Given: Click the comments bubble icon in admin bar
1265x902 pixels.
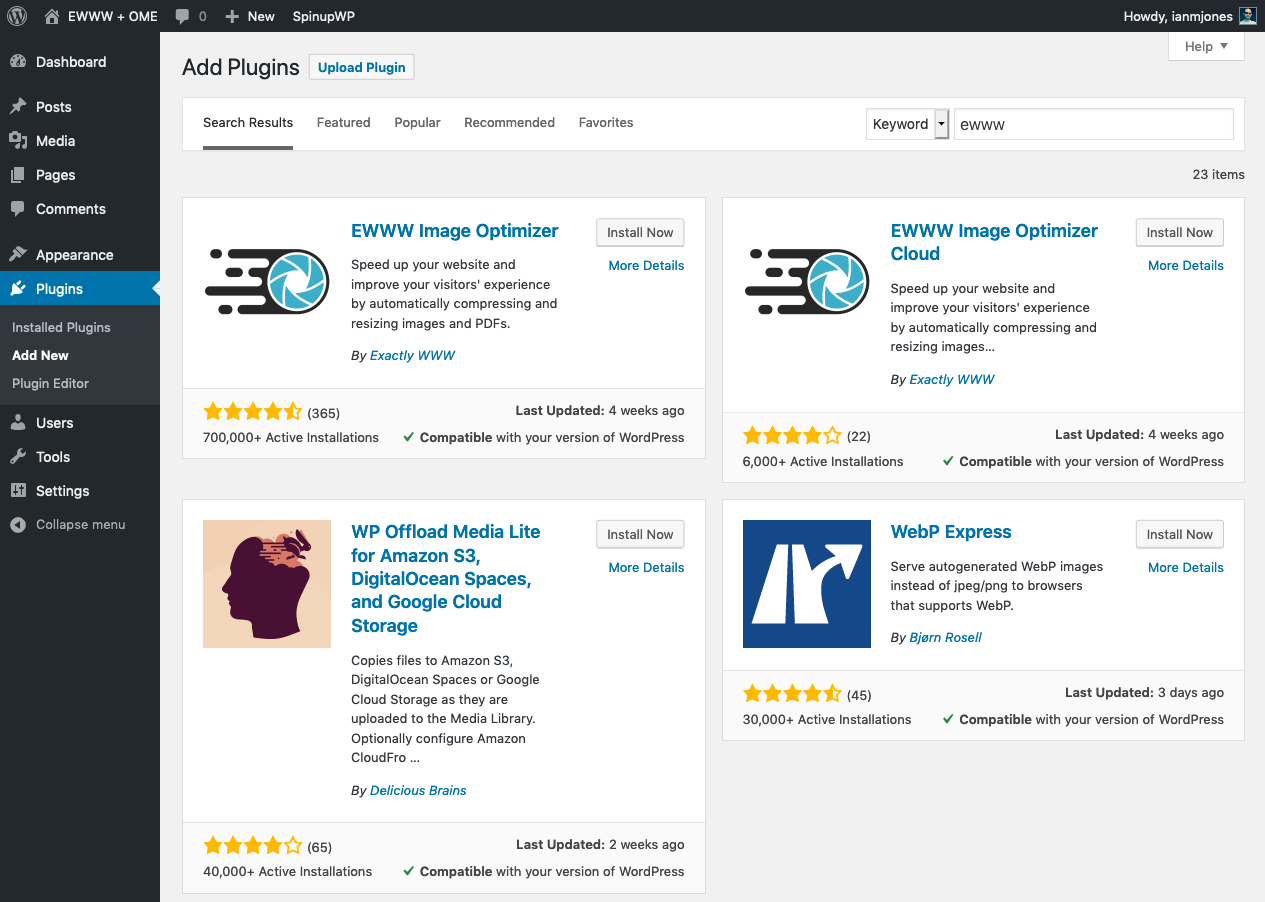Looking at the screenshot, I should 182,17.
